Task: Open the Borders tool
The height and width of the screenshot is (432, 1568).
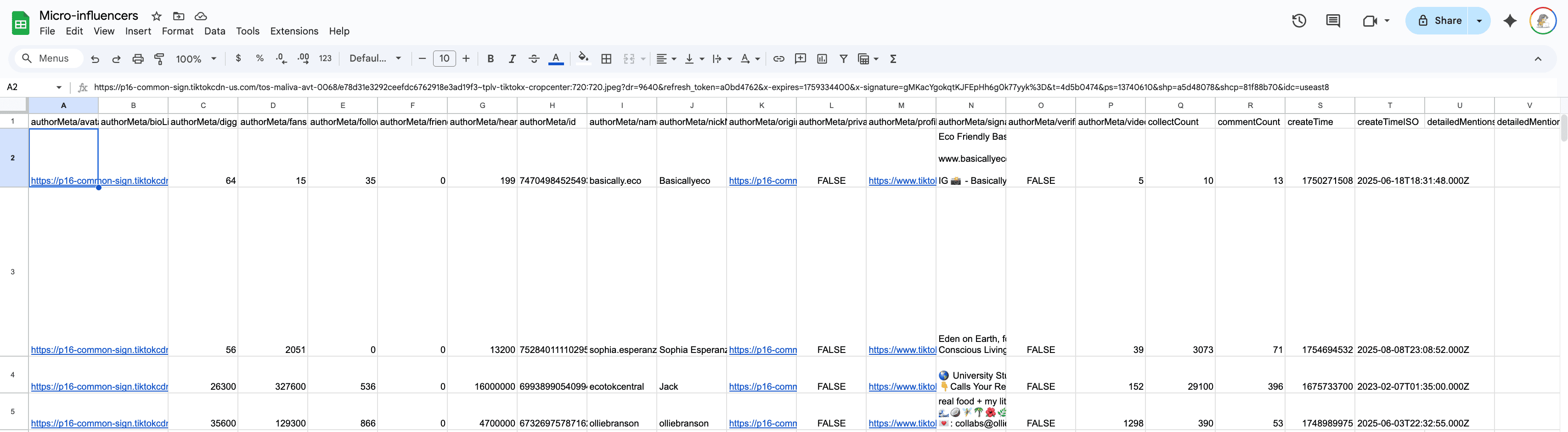Action: point(606,58)
